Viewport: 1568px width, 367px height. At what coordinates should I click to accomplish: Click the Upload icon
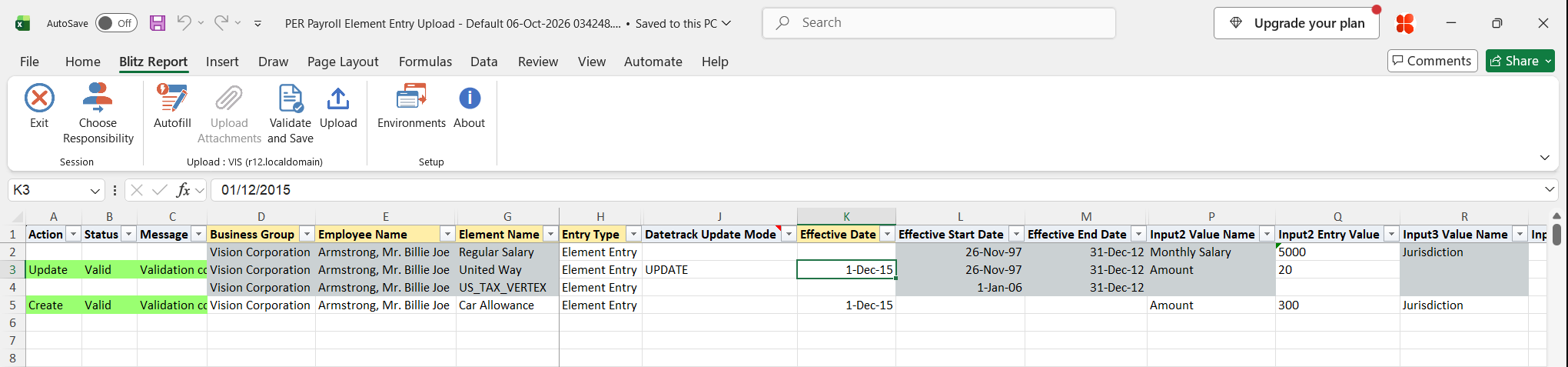pyautogui.click(x=338, y=98)
